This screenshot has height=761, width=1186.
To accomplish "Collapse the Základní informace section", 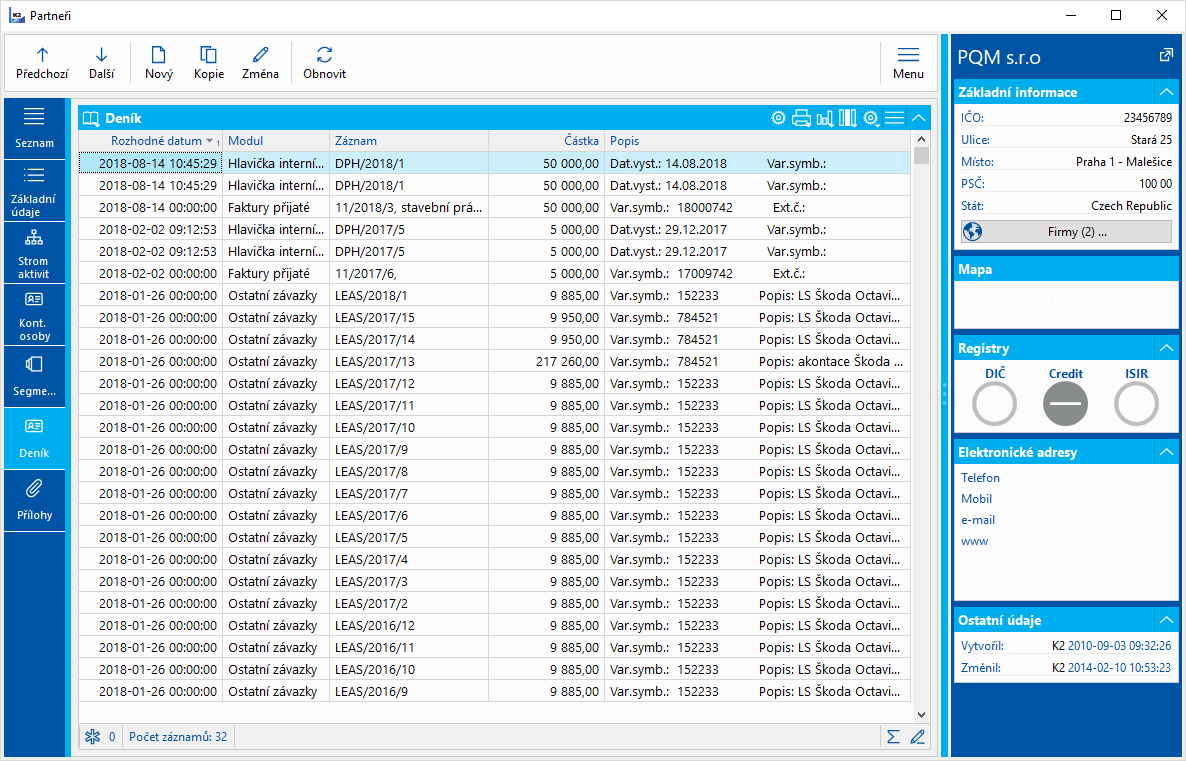I will coord(1165,92).
